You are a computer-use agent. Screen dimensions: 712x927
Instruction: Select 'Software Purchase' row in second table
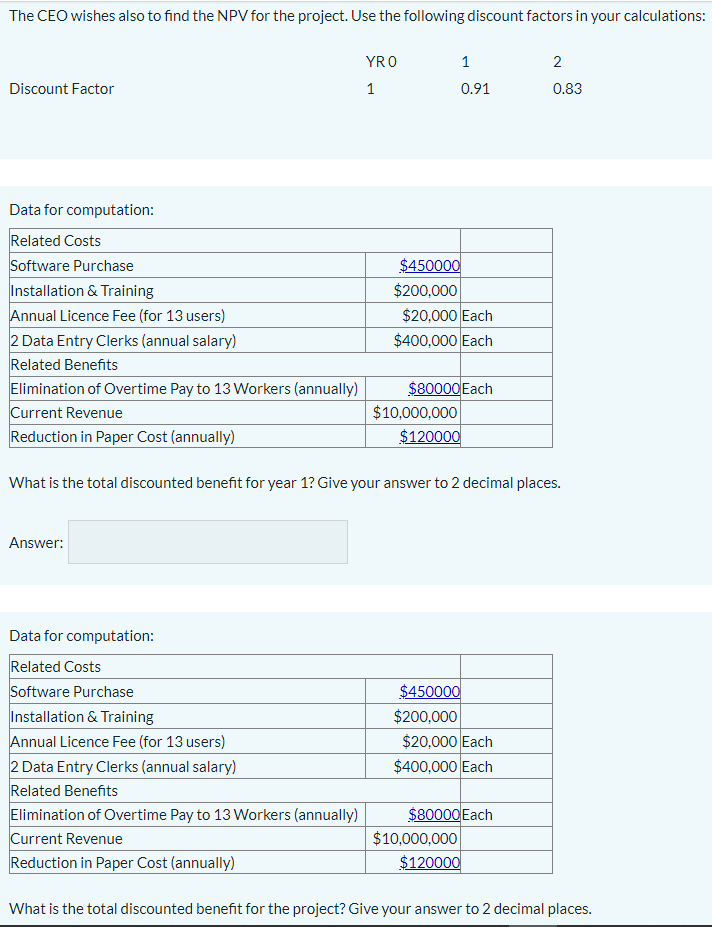(x=72, y=691)
